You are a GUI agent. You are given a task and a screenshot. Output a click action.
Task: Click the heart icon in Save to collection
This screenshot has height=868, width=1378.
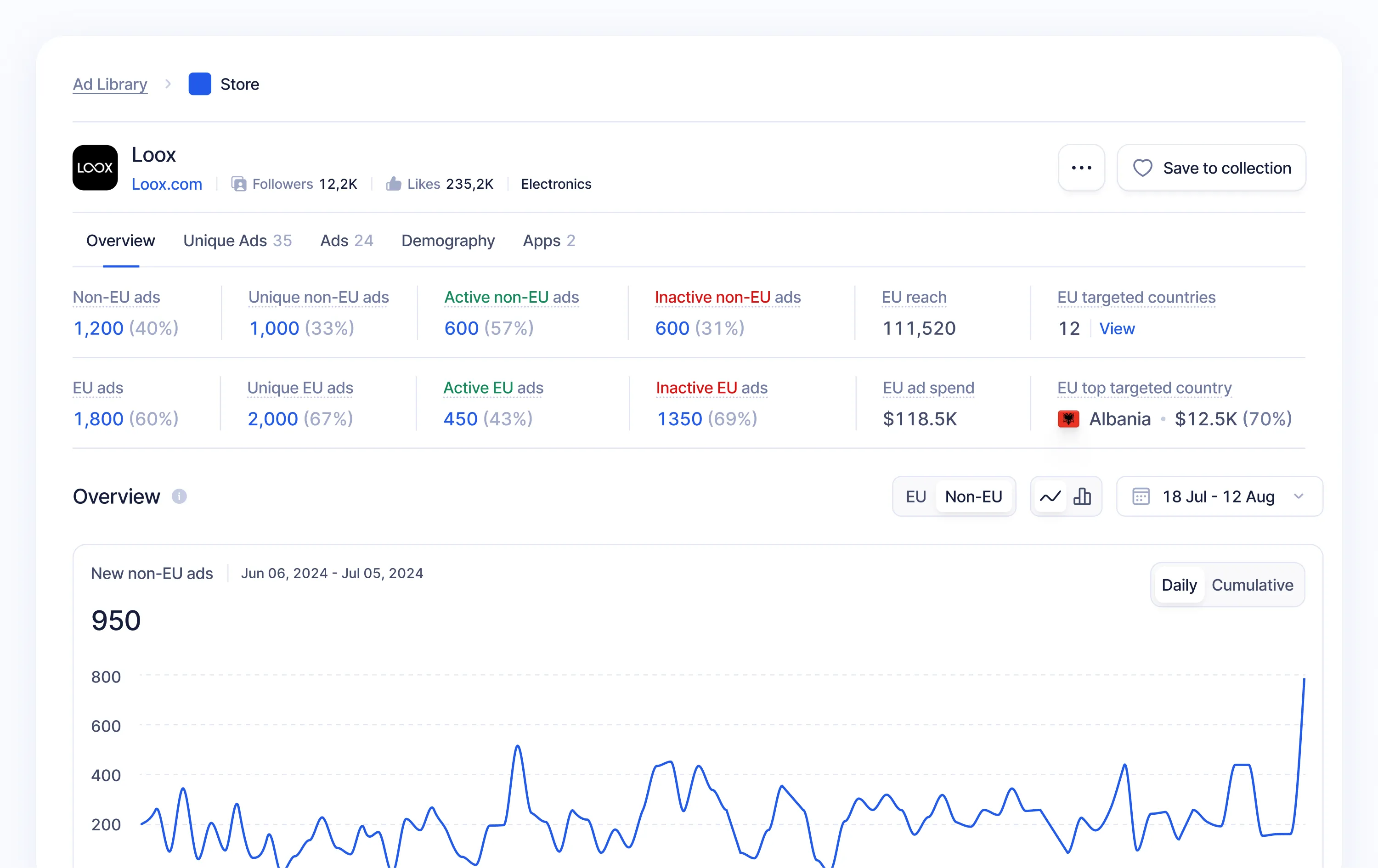click(1142, 168)
